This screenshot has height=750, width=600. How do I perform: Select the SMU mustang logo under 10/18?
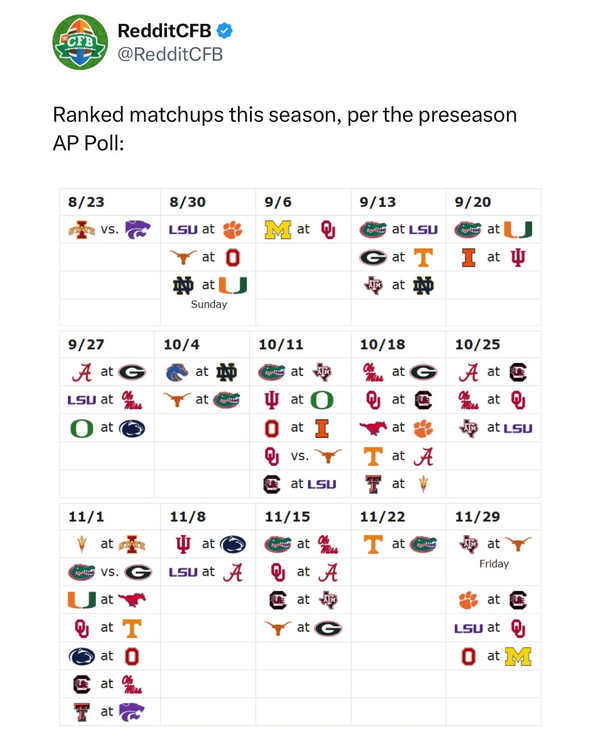point(373,428)
